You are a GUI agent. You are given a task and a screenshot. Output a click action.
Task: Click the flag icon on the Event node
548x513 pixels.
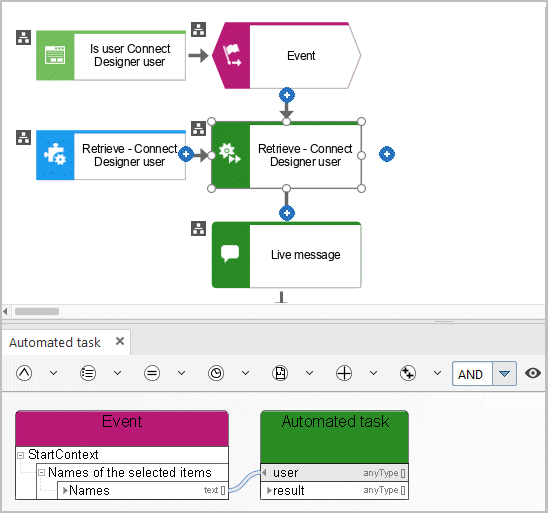231,55
